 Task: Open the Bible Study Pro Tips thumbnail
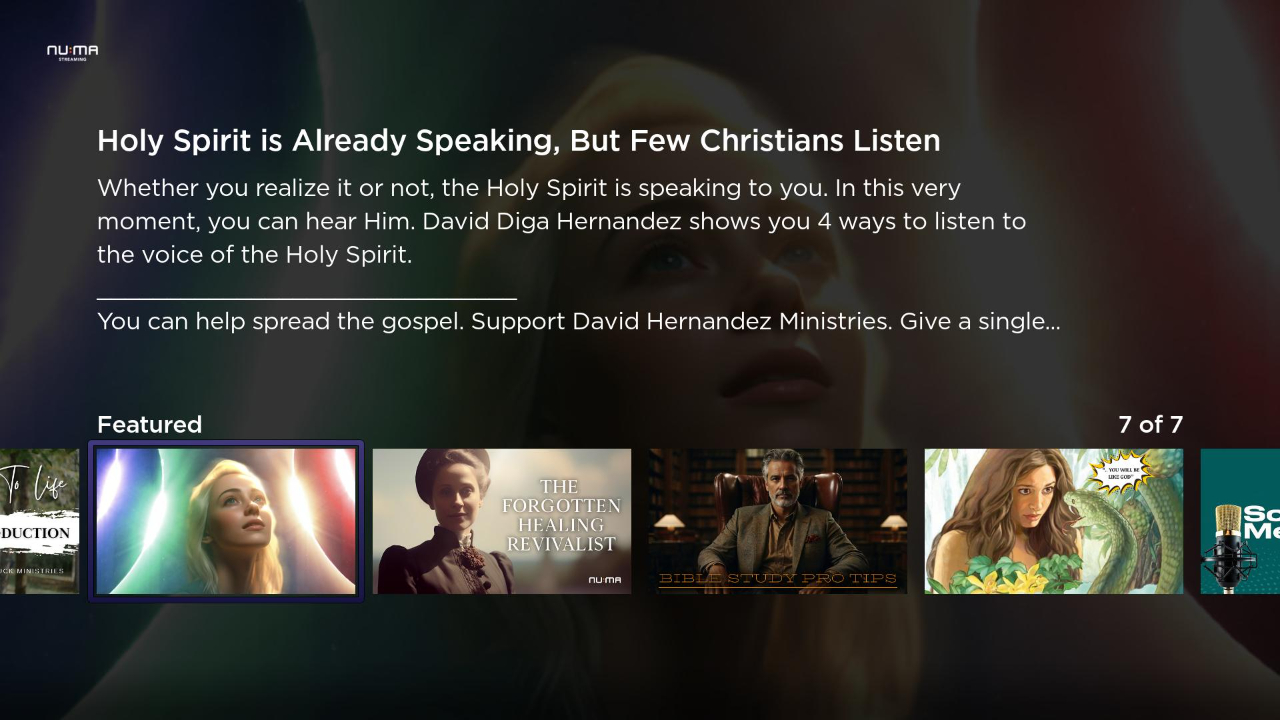(x=778, y=521)
